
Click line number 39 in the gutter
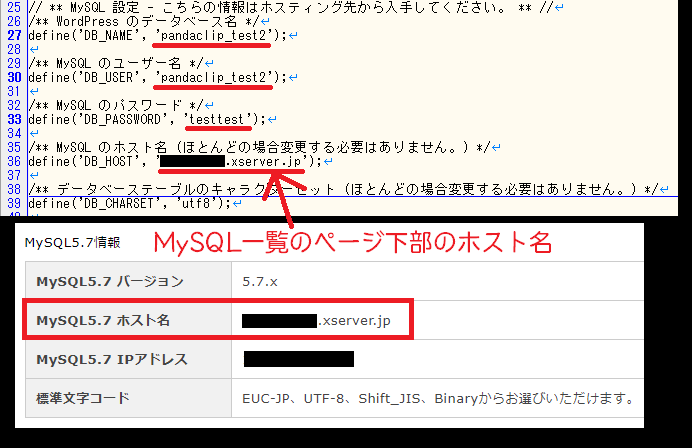14,203
